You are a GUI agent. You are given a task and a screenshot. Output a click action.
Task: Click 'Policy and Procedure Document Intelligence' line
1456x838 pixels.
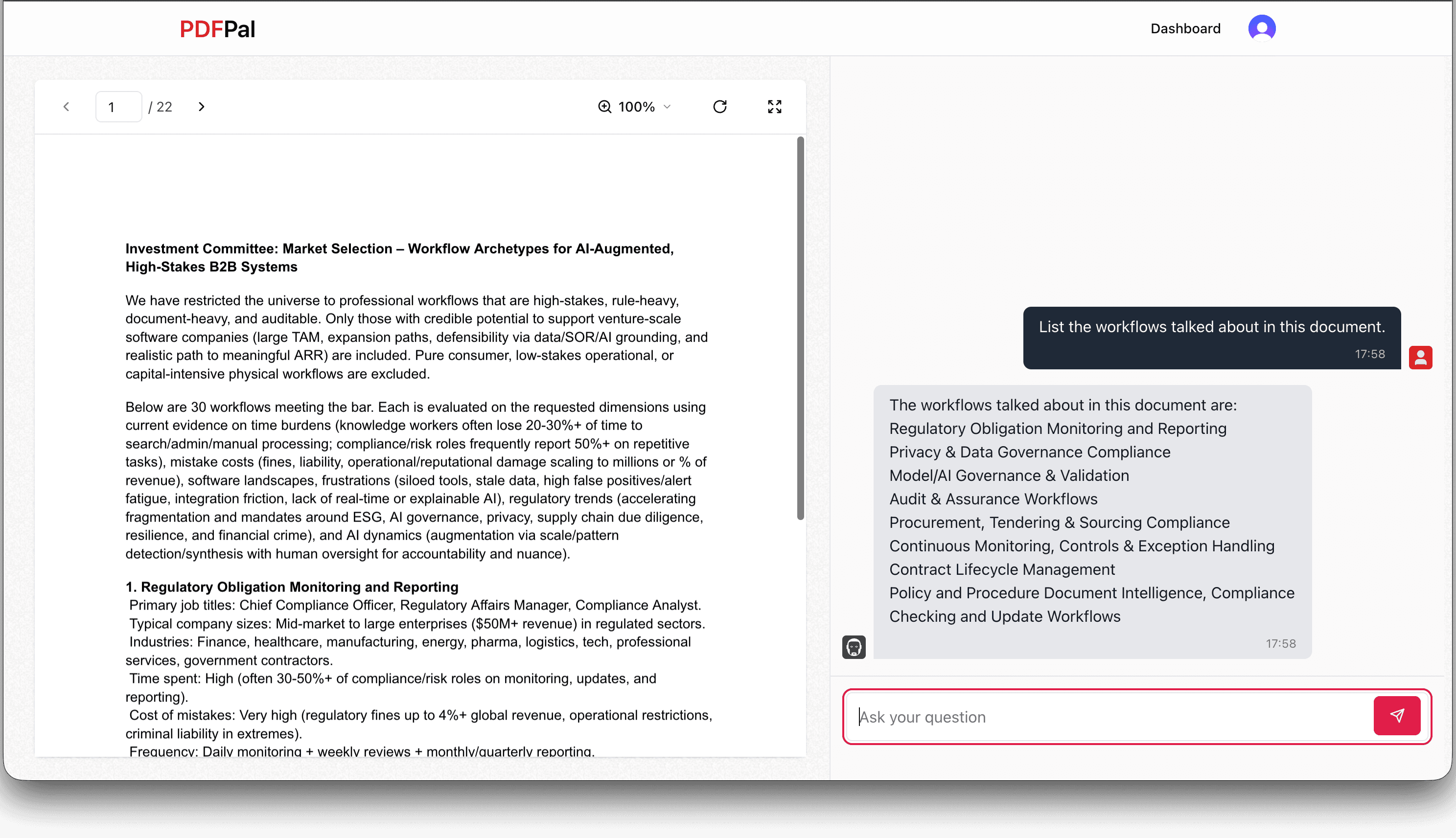[1091, 604]
